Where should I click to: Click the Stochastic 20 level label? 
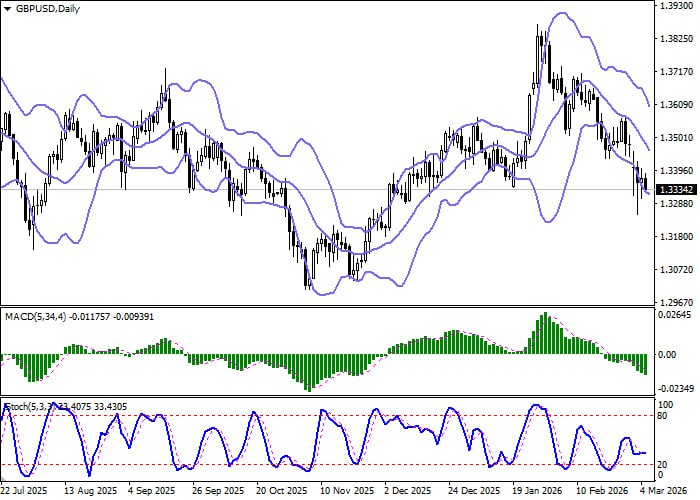point(661,464)
